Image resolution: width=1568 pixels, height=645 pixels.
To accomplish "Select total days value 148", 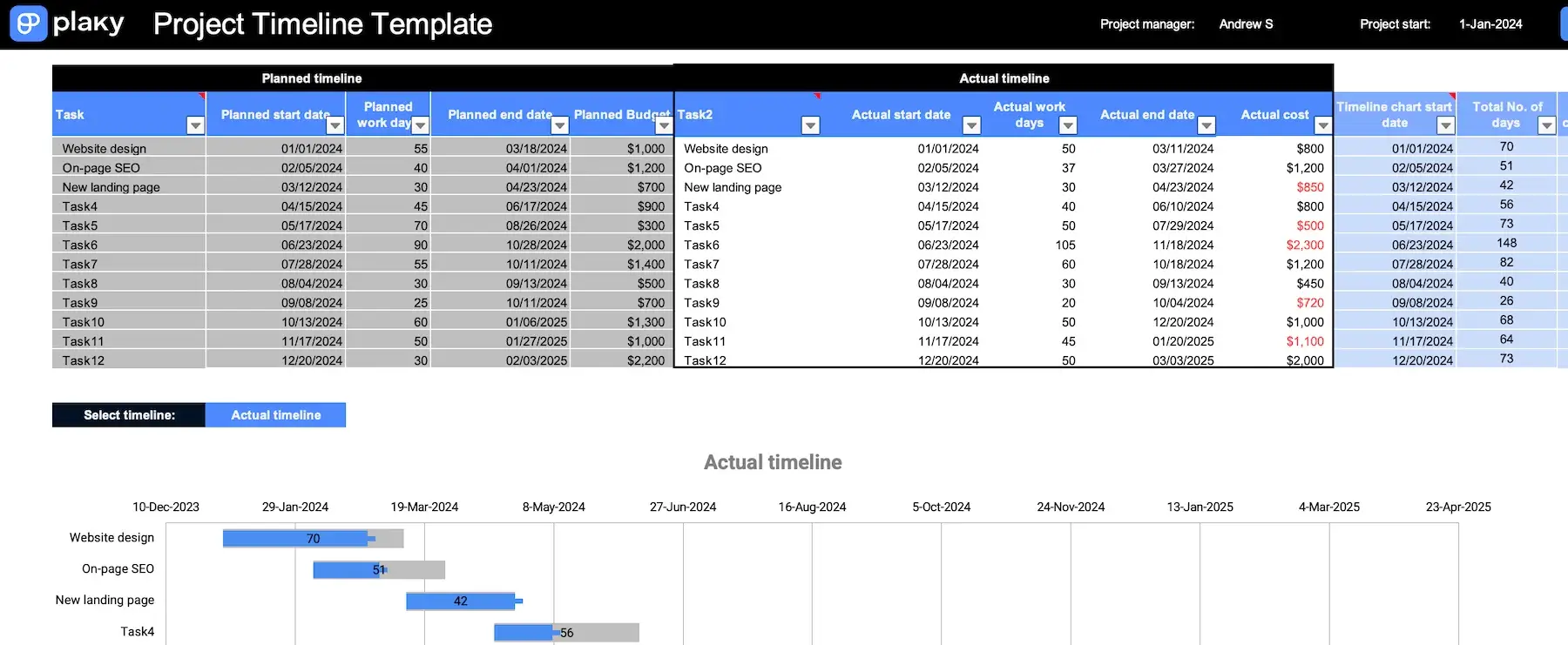I will (1506, 243).
